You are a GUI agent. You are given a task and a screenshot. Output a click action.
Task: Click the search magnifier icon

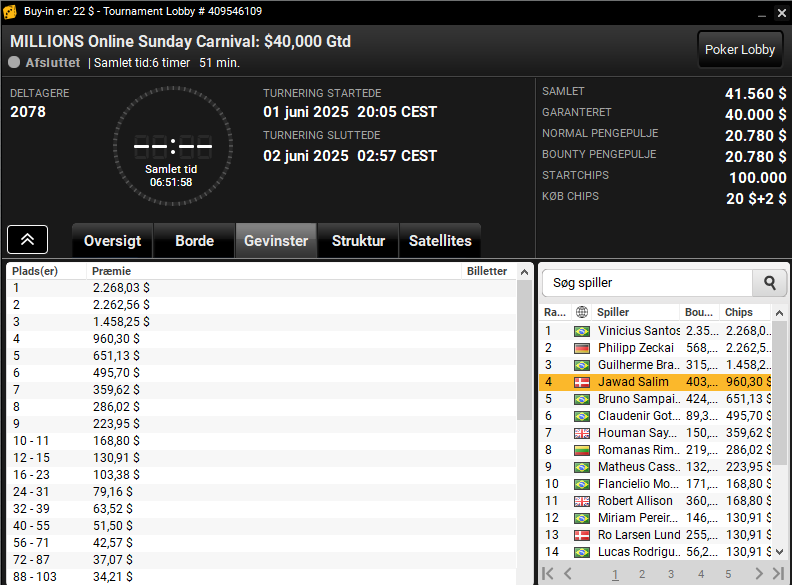pyautogui.click(x=769, y=283)
